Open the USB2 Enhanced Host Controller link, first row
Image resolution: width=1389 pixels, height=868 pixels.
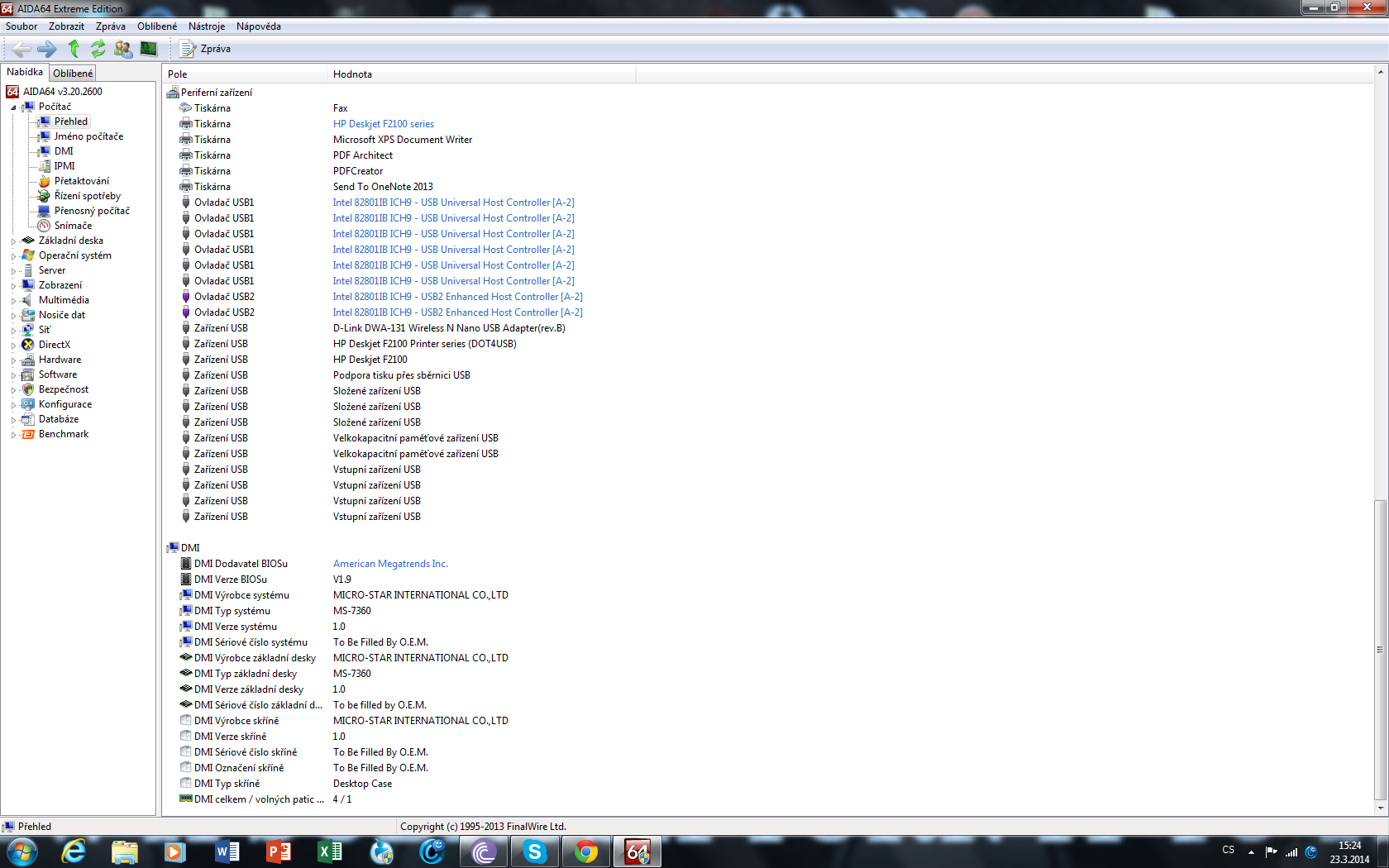point(457,297)
